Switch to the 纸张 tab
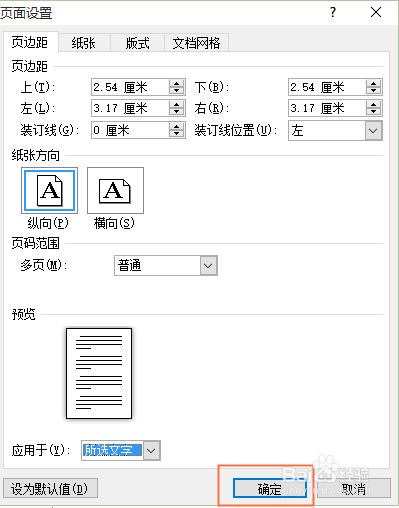 pos(84,43)
